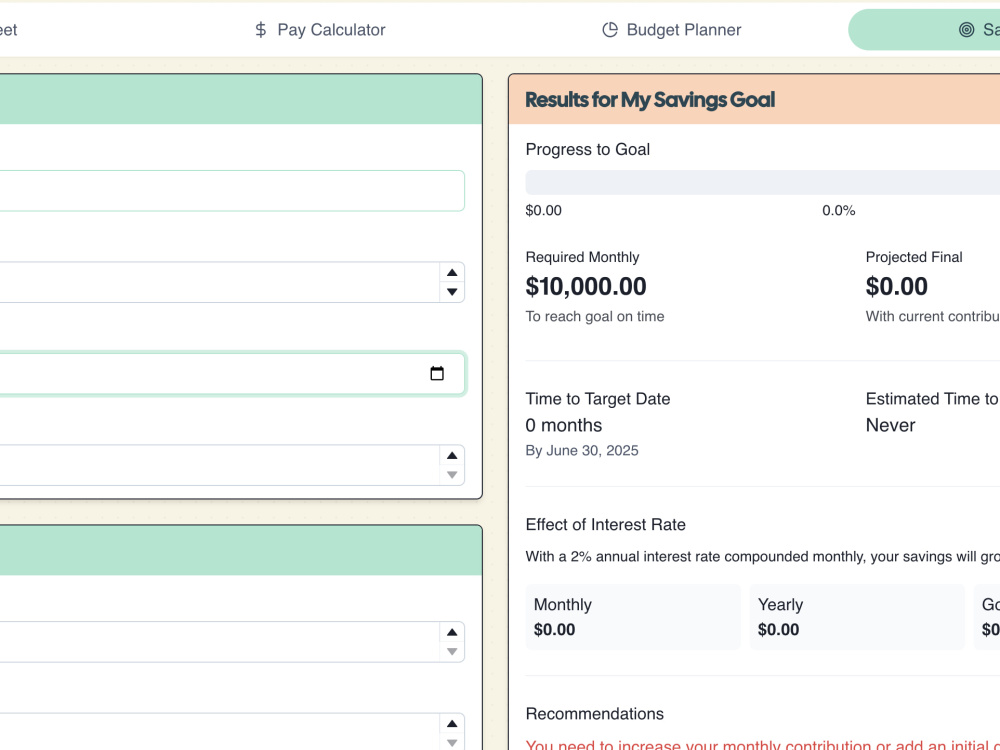Select the Monthly interest card
Viewport: 1000px width, 750px height.
click(x=633, y=617)
